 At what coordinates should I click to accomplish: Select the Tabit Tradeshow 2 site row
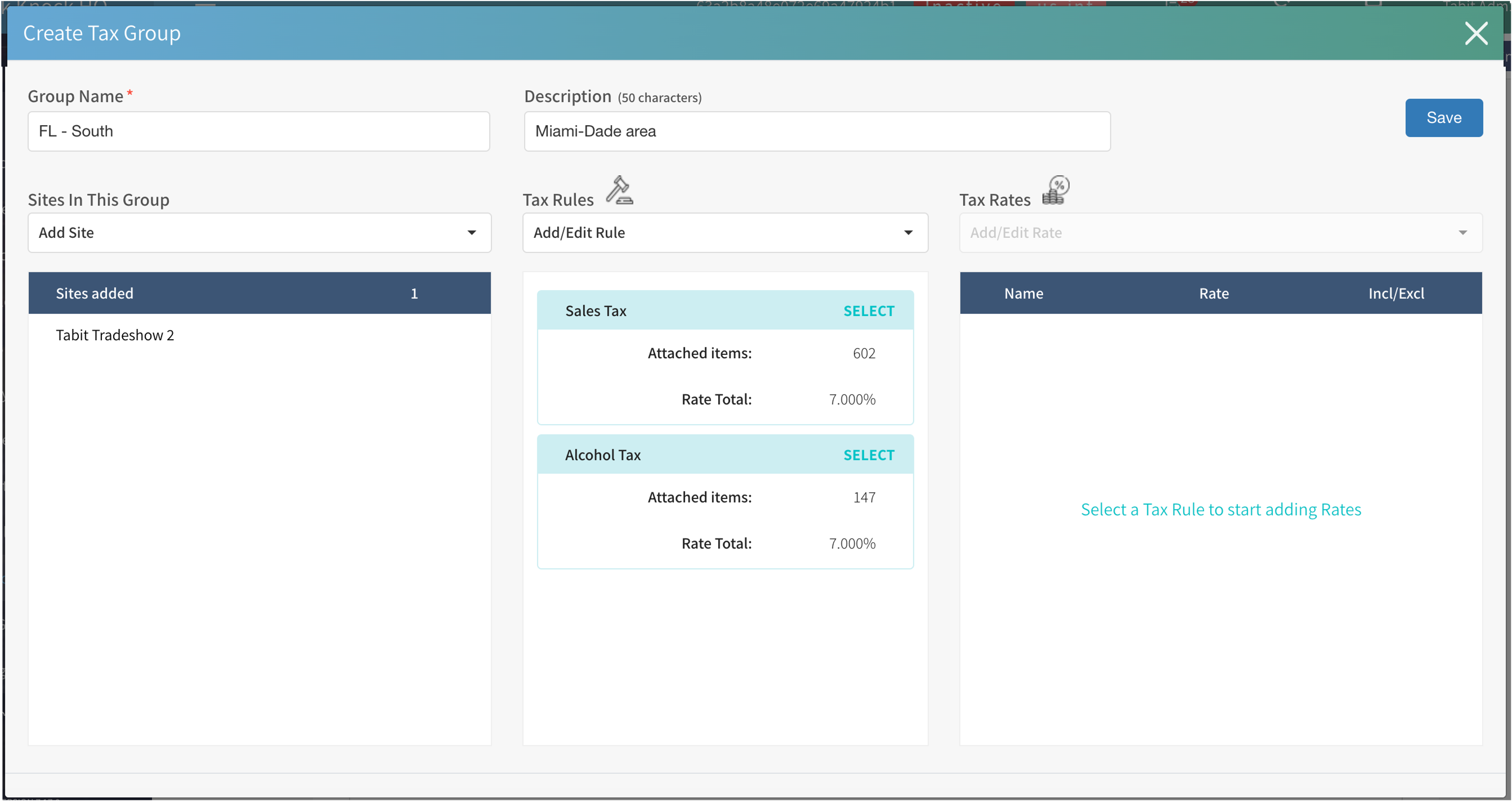click(115, 335)
